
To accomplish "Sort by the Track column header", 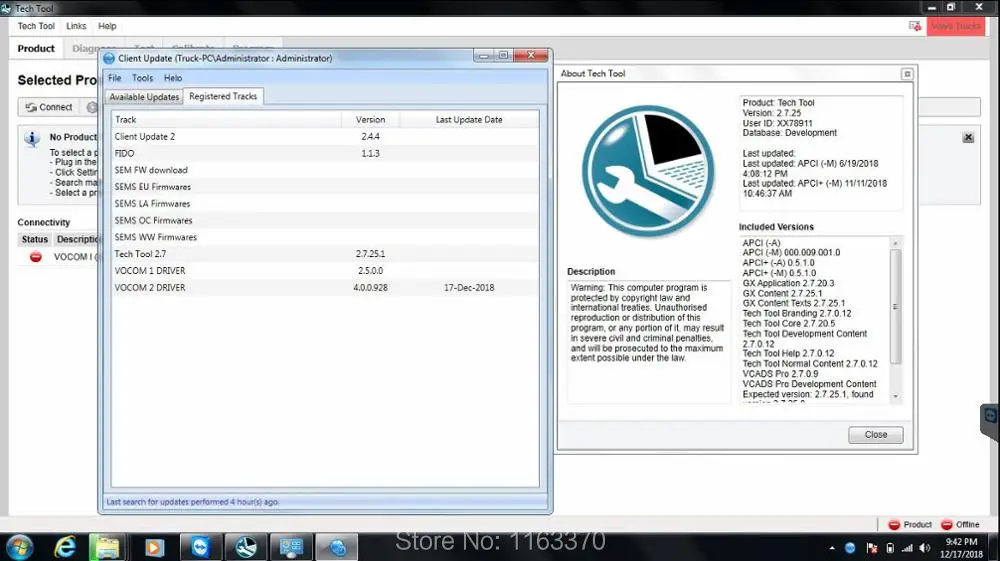I will coord(226,119).
